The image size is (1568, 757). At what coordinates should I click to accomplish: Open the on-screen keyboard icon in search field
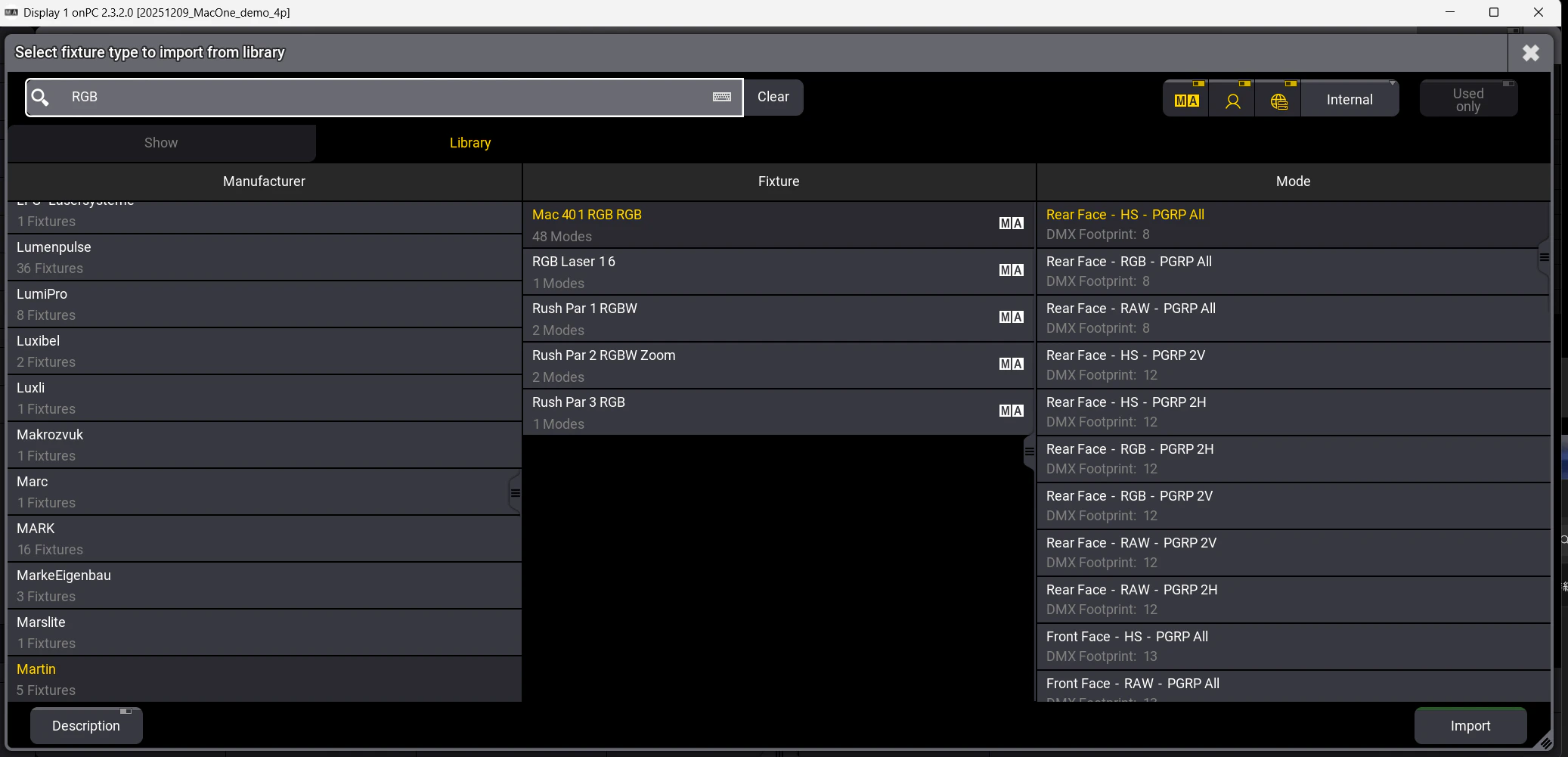(x=722, y=97)
